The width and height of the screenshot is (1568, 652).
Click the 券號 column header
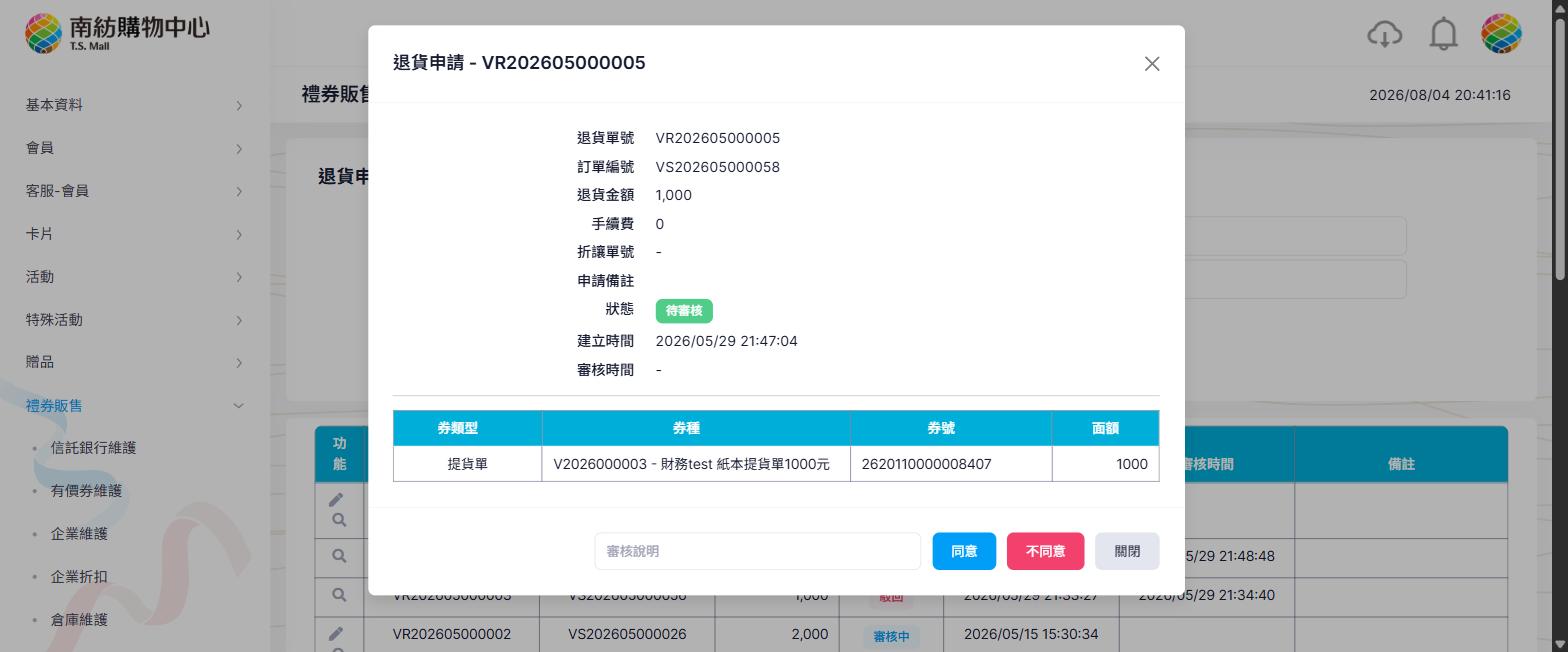pyautogui.click(x=951, y=428)
